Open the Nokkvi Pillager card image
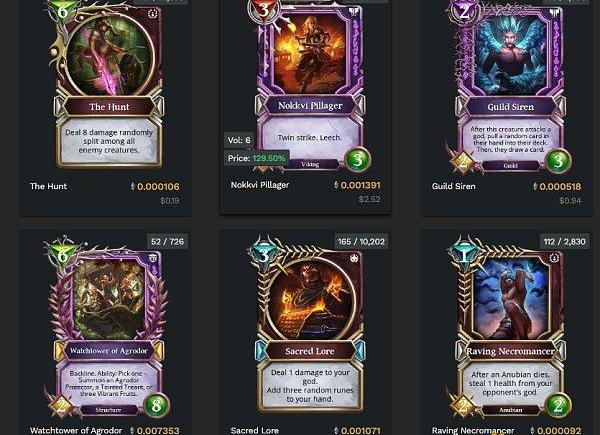 pyautogui.click(x=310, y=85)
